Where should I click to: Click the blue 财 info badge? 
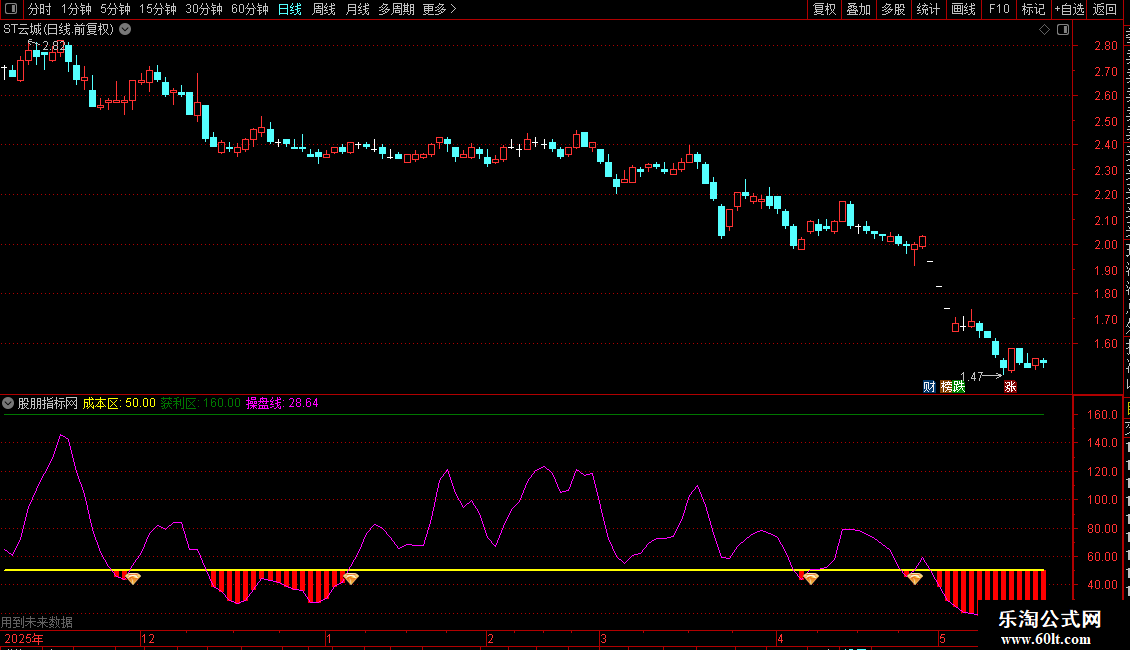[x=929, y=387]
